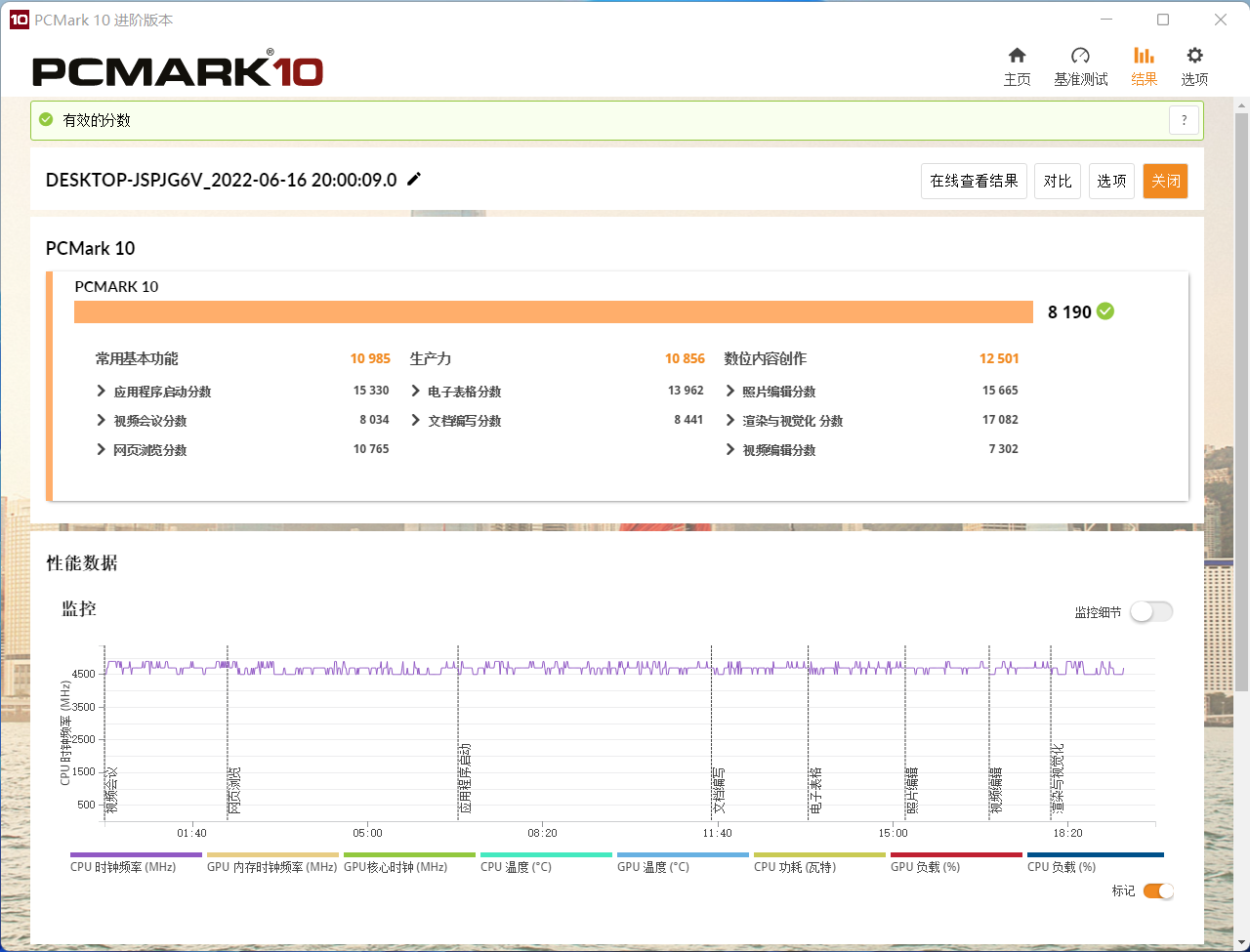Expand 网页浏览分数 details
This screenshot has width=1250, height=952.
point(101,449)
